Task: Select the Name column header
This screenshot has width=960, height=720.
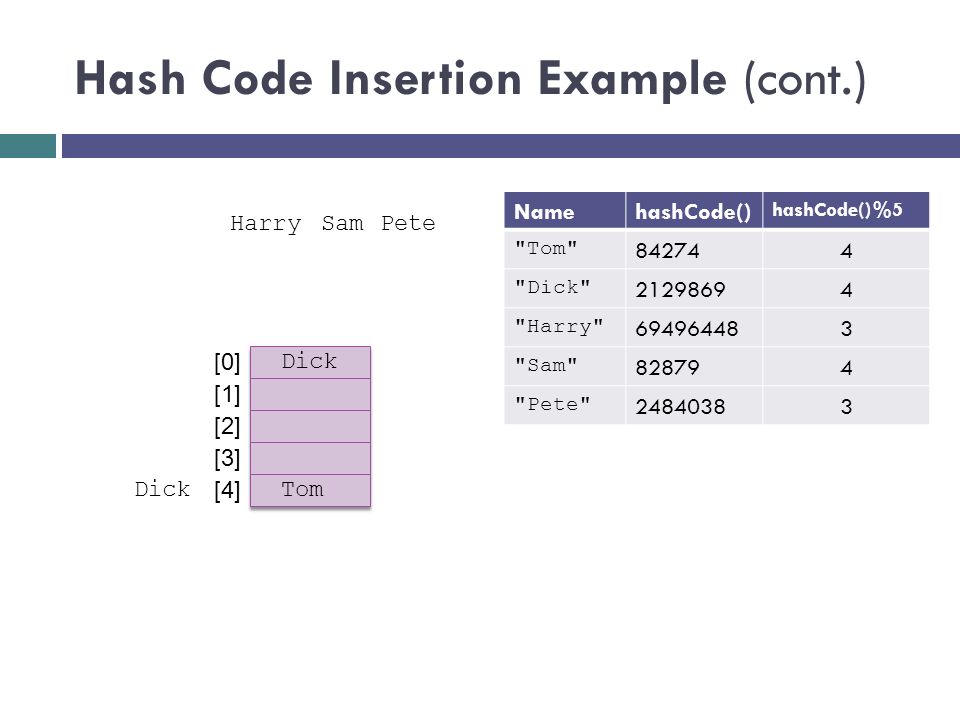Action: [564, 211]
